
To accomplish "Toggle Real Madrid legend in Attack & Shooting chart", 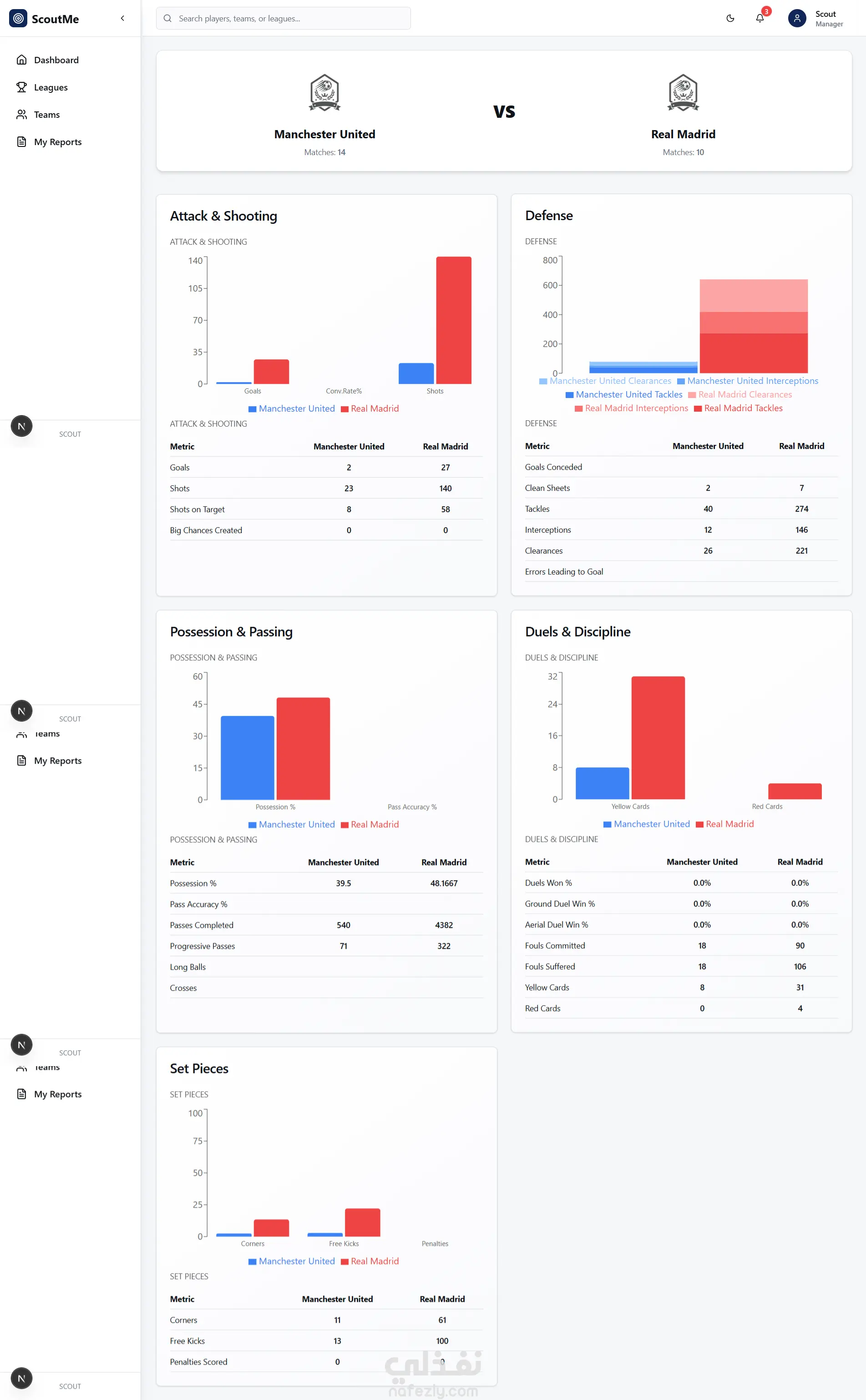I will [x=370, y=408].
